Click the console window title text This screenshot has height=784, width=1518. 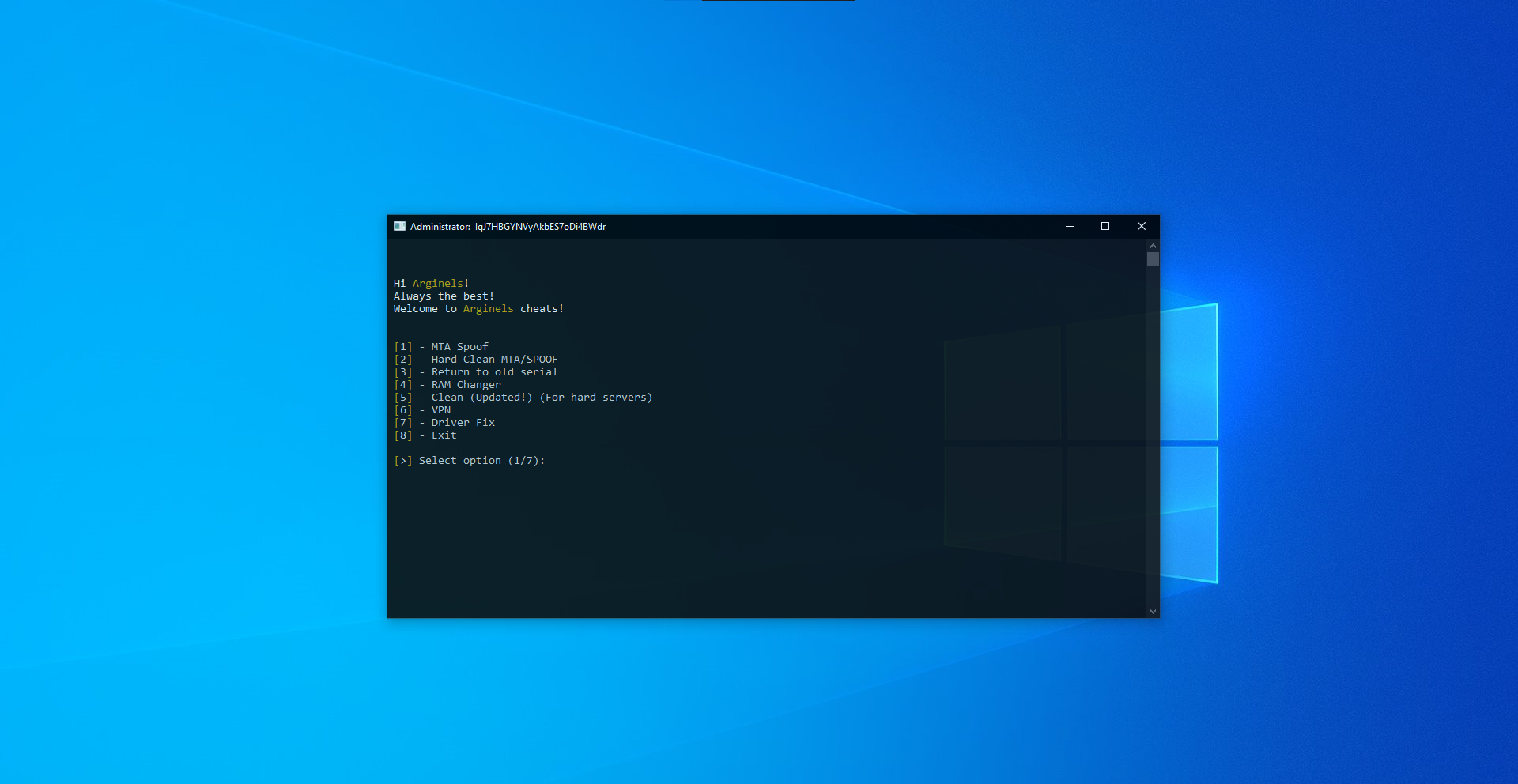[508, 227]
